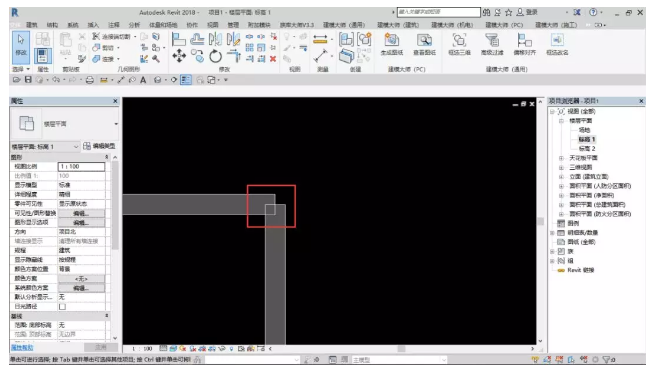This screenshot has width=653, height=371.
Task: Collapse the 视图 (全部) tree node
Action: point(553,112)
